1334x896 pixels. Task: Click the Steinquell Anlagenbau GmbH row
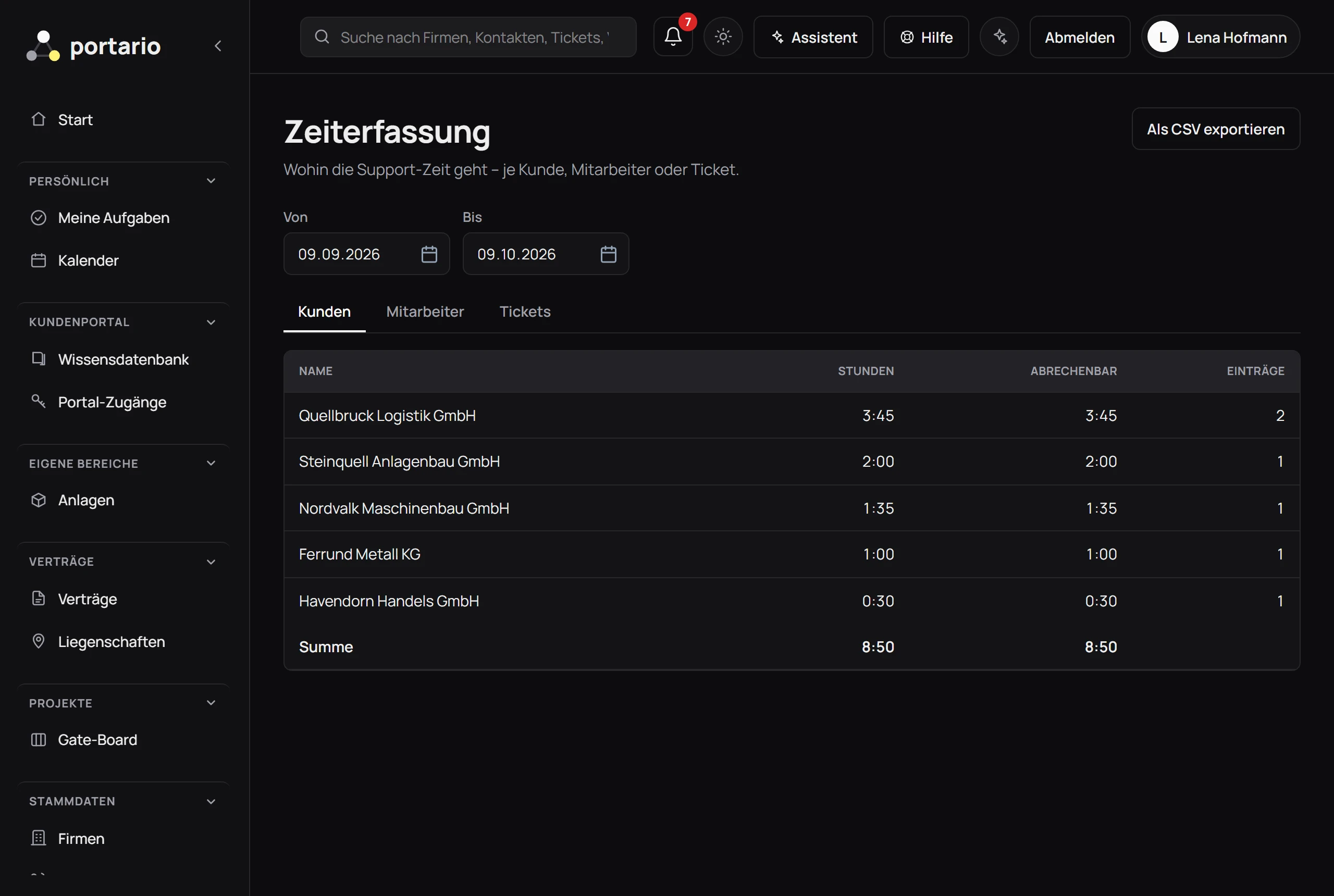(x=792, y=462)
